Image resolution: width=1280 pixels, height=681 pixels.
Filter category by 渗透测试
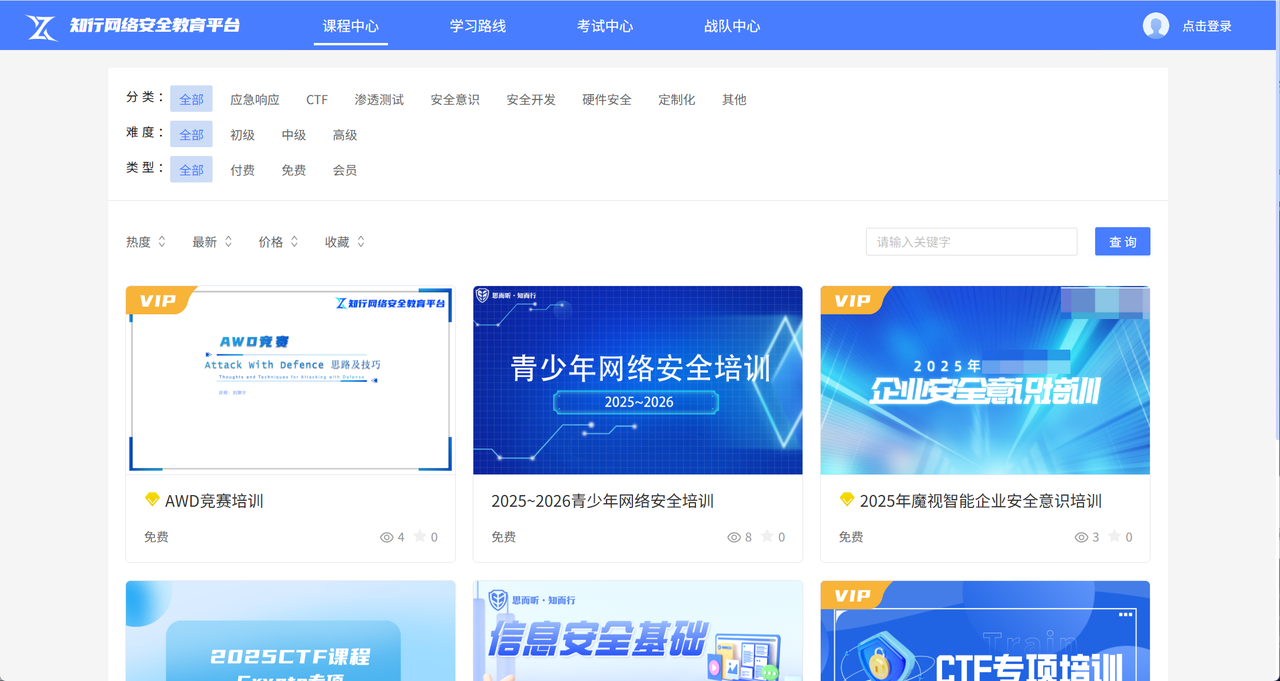point(379,100)
